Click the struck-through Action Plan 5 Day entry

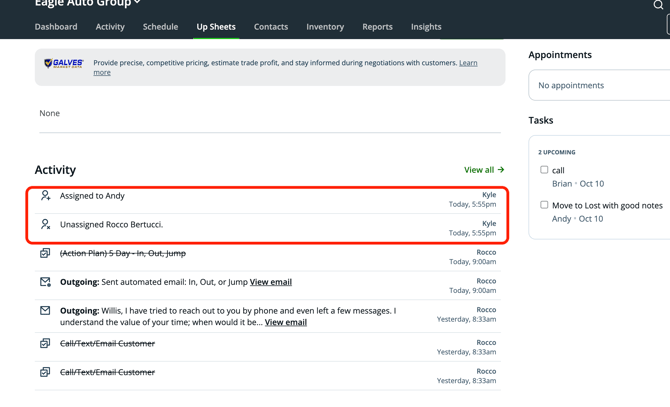point(123,253)
